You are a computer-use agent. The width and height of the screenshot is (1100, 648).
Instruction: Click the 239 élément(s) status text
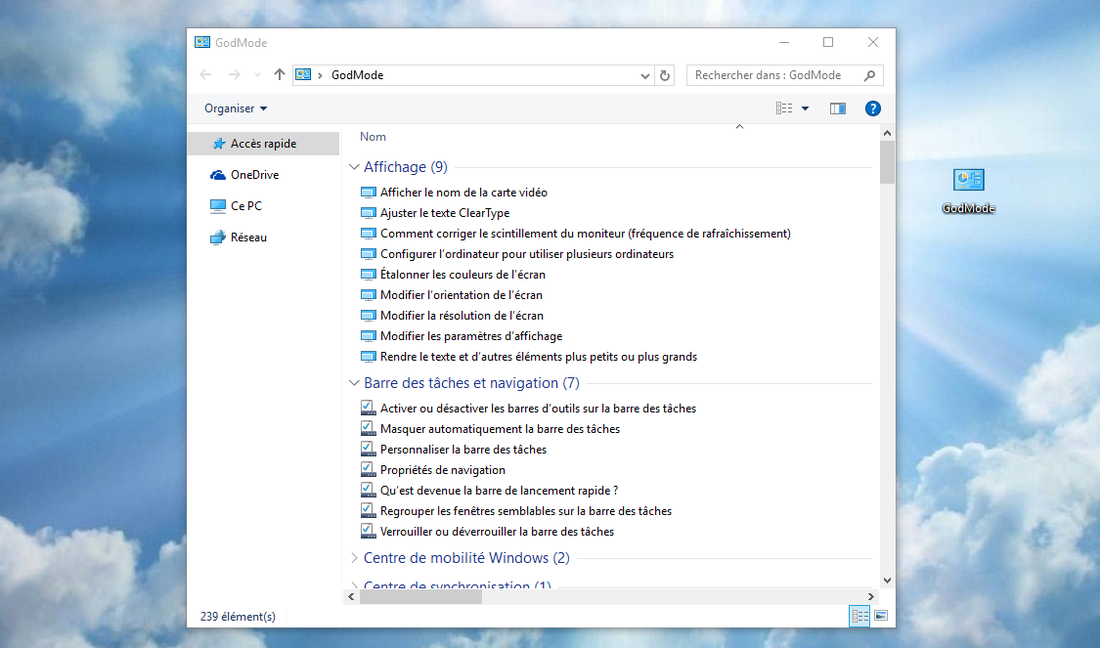click(x=238, y=616)
